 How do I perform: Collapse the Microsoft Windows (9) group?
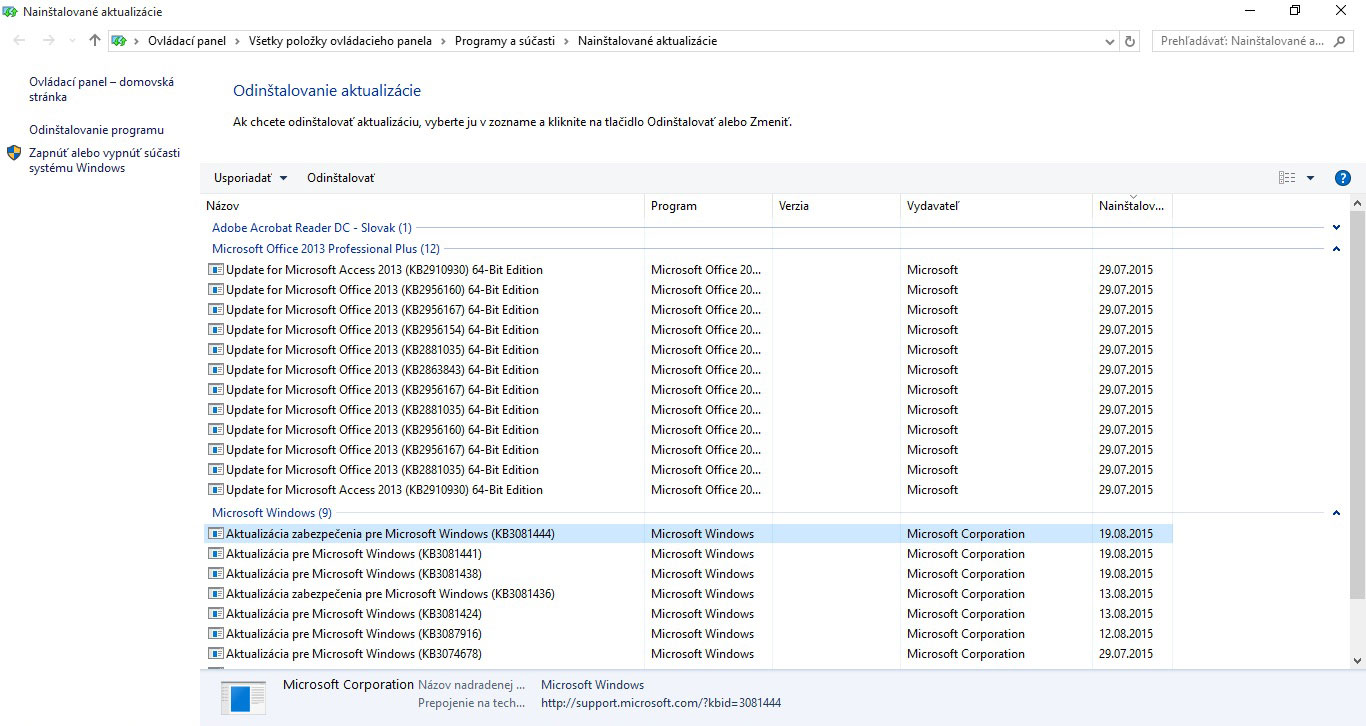click(1336, 513)
